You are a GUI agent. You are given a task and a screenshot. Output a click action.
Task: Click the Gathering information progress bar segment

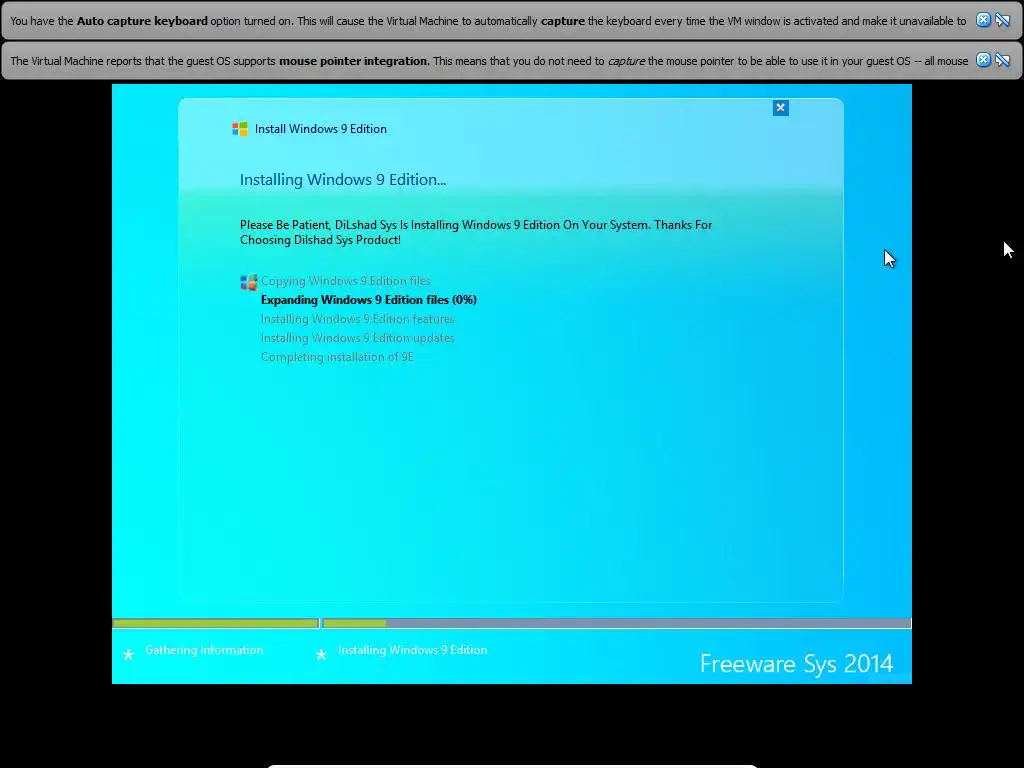216,623
